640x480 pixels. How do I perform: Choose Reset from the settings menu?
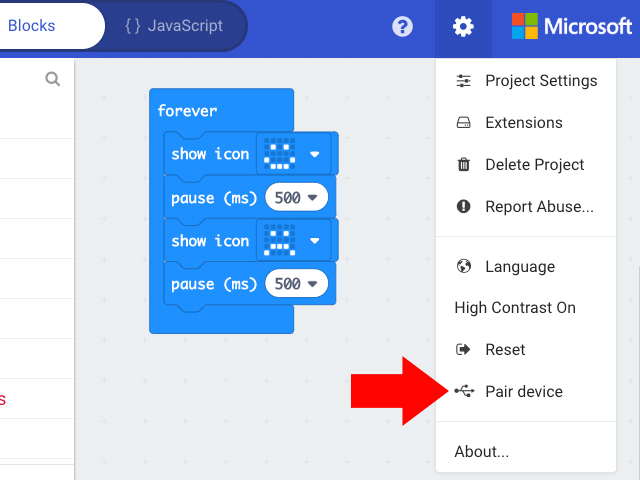pos(505,350)
